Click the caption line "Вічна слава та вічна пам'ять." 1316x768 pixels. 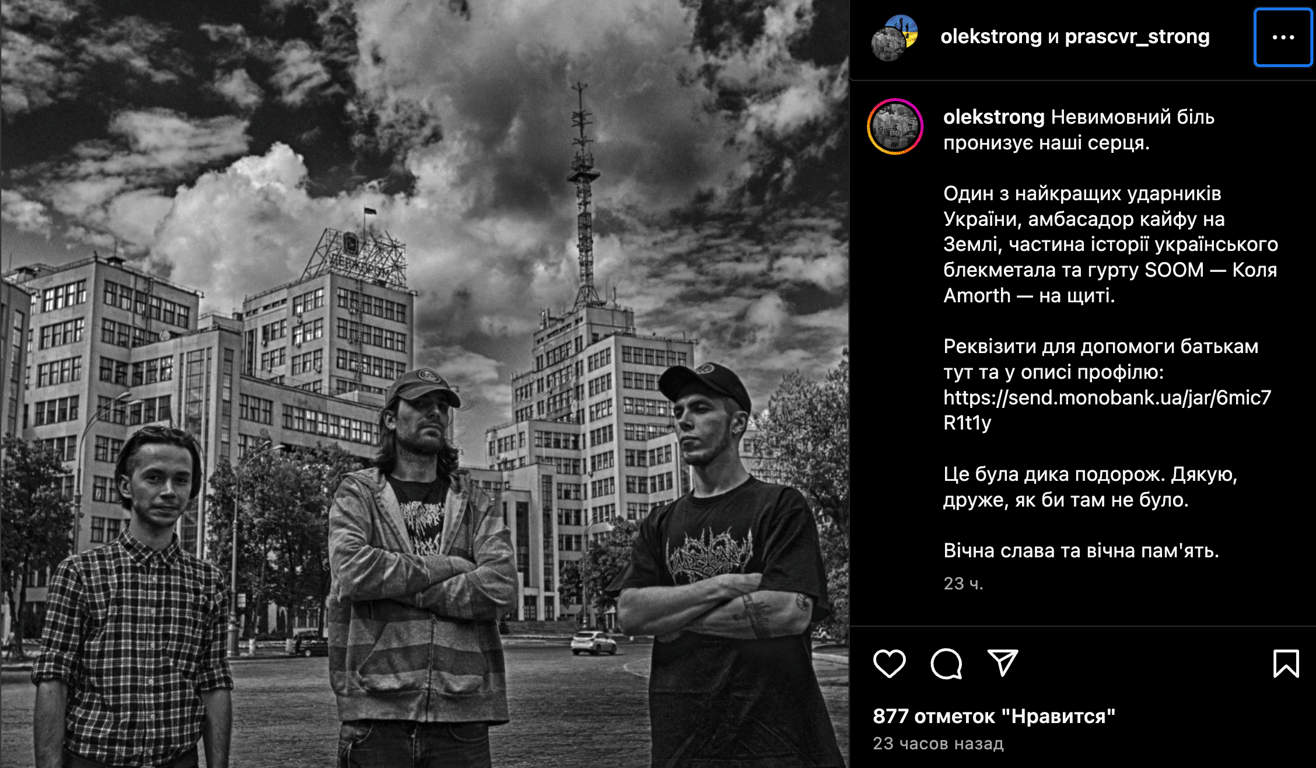pos(1081,550)
